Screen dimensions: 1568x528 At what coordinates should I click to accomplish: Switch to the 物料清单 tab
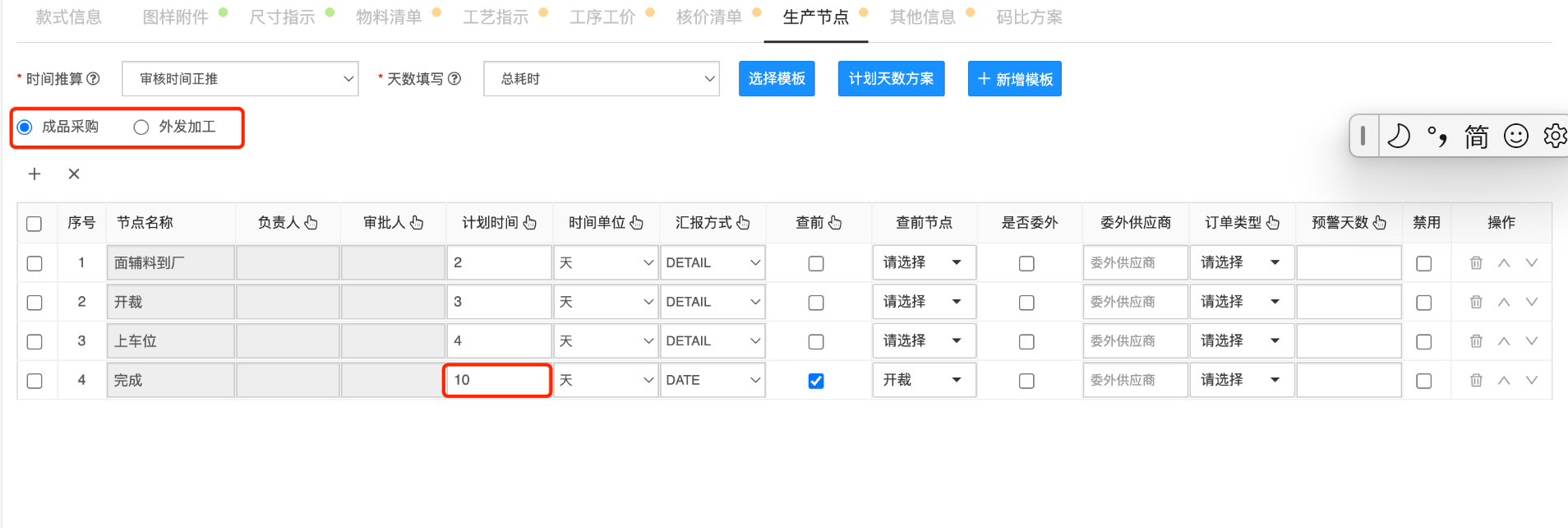click(389, 17)
